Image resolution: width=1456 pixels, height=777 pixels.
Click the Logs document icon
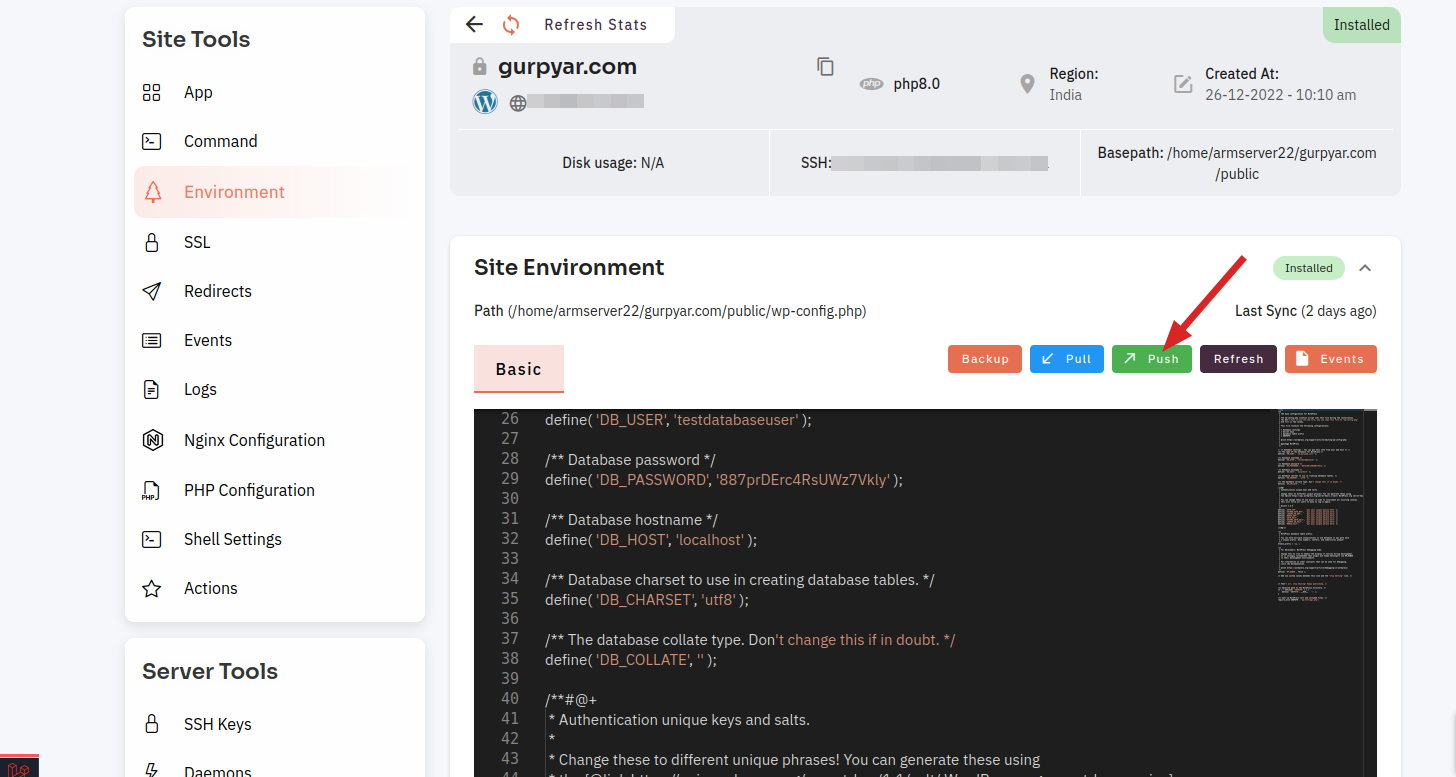point(152,389)
